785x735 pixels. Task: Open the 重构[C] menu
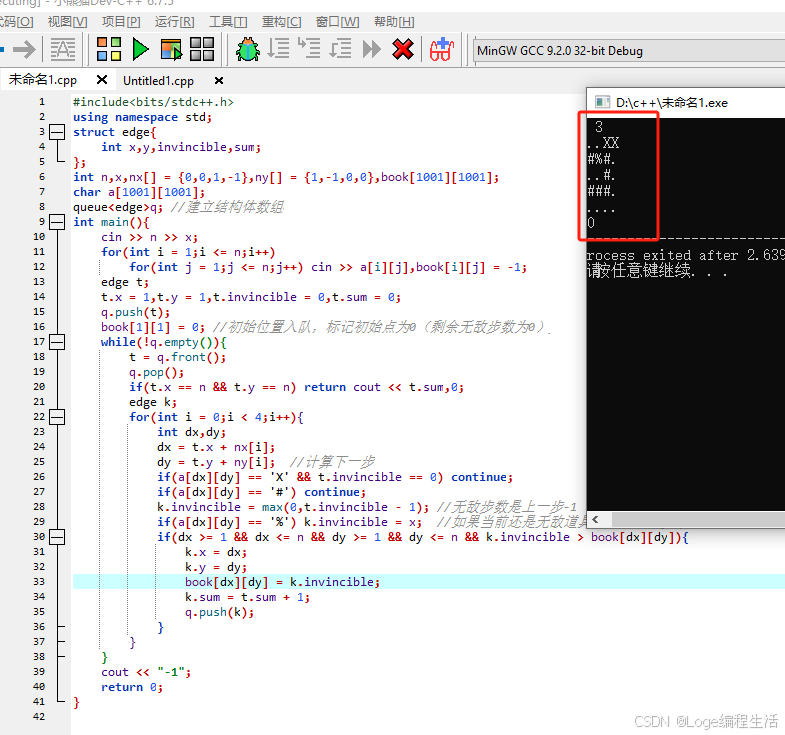281,22
